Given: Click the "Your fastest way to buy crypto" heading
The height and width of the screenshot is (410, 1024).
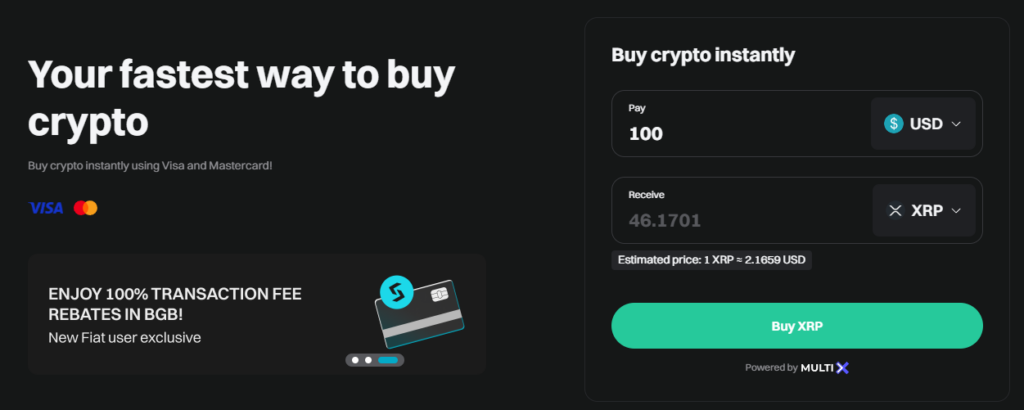Looking at the screenshot, I should tap(241, 97).
